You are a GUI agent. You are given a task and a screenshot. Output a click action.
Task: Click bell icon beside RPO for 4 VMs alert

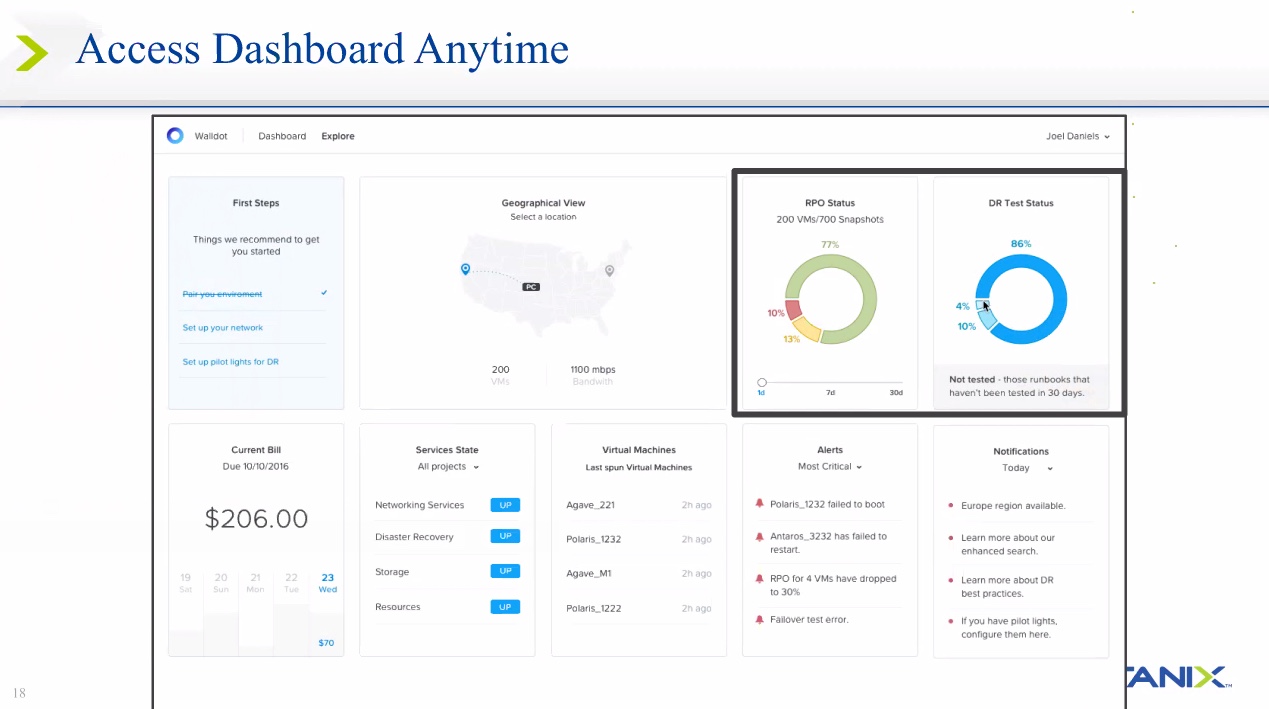pyautogui.click(x=759, y=578)
